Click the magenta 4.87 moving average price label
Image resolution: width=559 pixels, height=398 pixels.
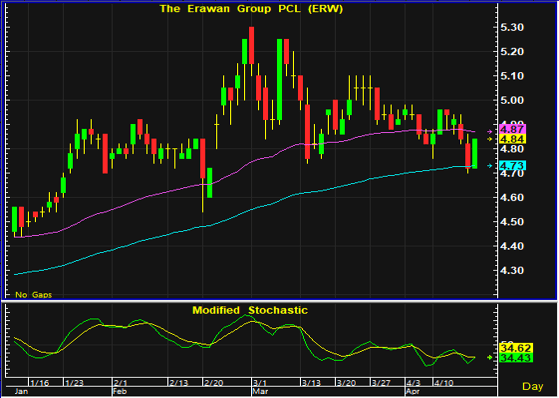pos(512,129)
